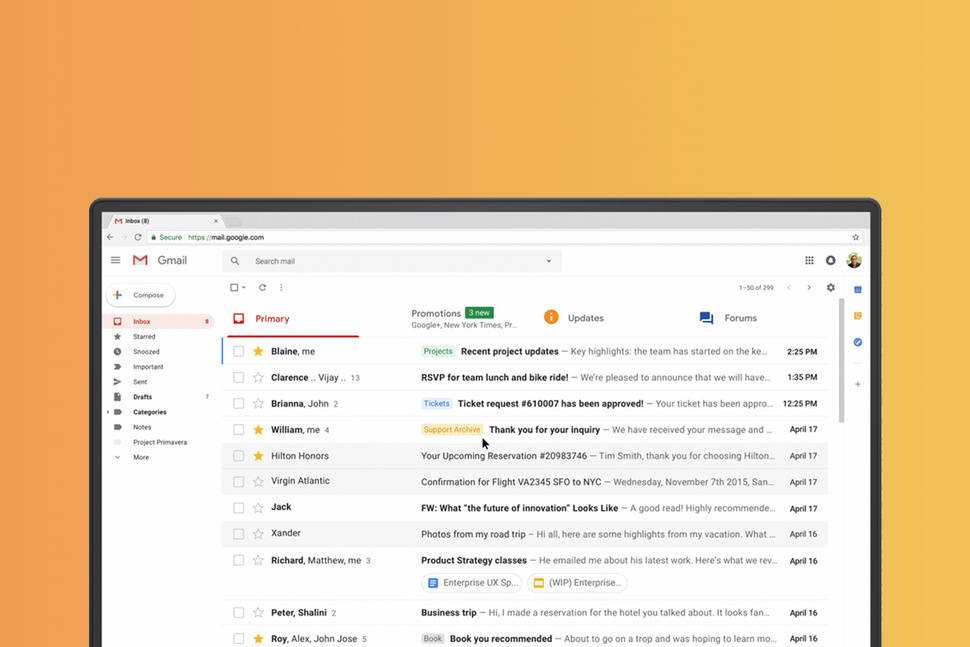Open the select-all checkbox dropdown arrow
The height and width of the screenshot is (647, 970).
(x=244, y=288)
